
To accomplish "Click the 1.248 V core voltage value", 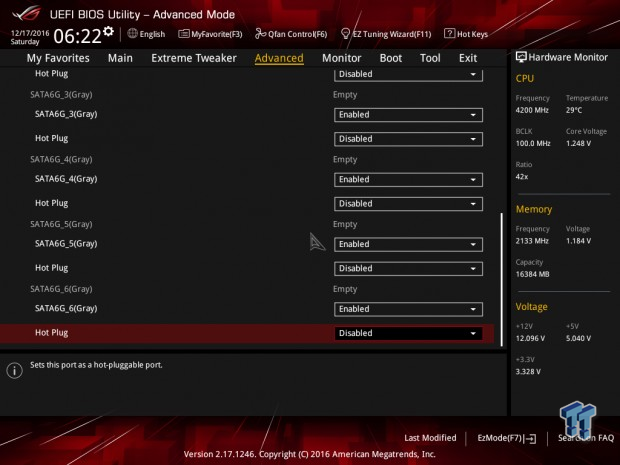I will [578, 144].
